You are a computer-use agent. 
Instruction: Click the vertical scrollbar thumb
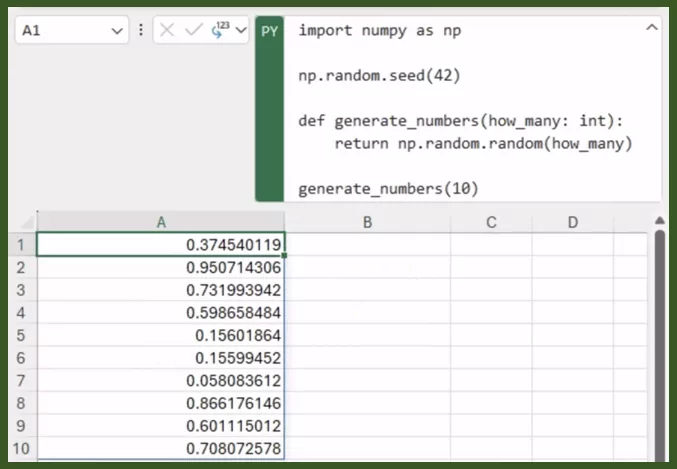[659, 340]
